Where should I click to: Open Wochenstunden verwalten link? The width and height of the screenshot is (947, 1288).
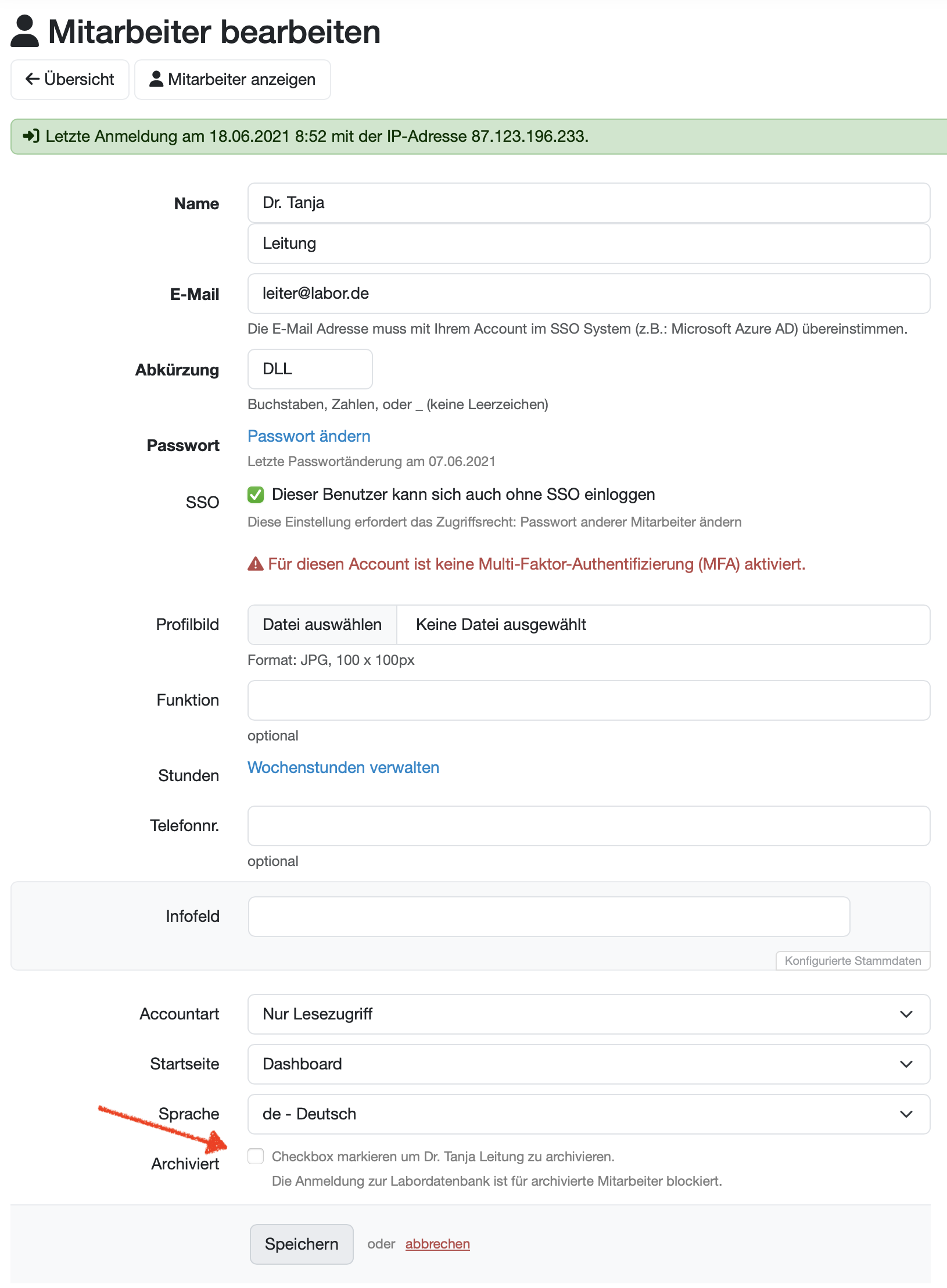click(343, 768)
